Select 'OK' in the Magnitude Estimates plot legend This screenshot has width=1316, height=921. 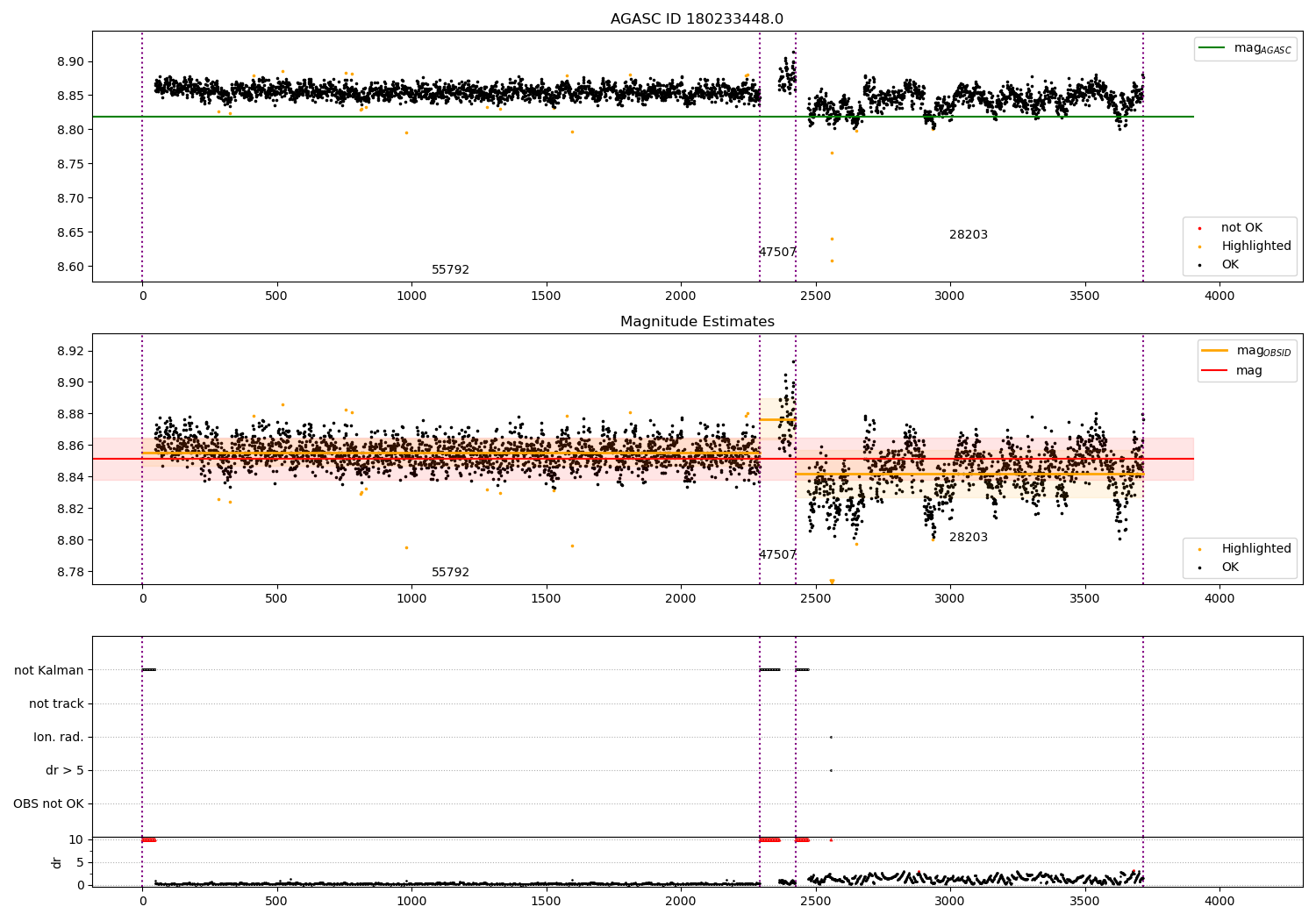(1230, 568)
